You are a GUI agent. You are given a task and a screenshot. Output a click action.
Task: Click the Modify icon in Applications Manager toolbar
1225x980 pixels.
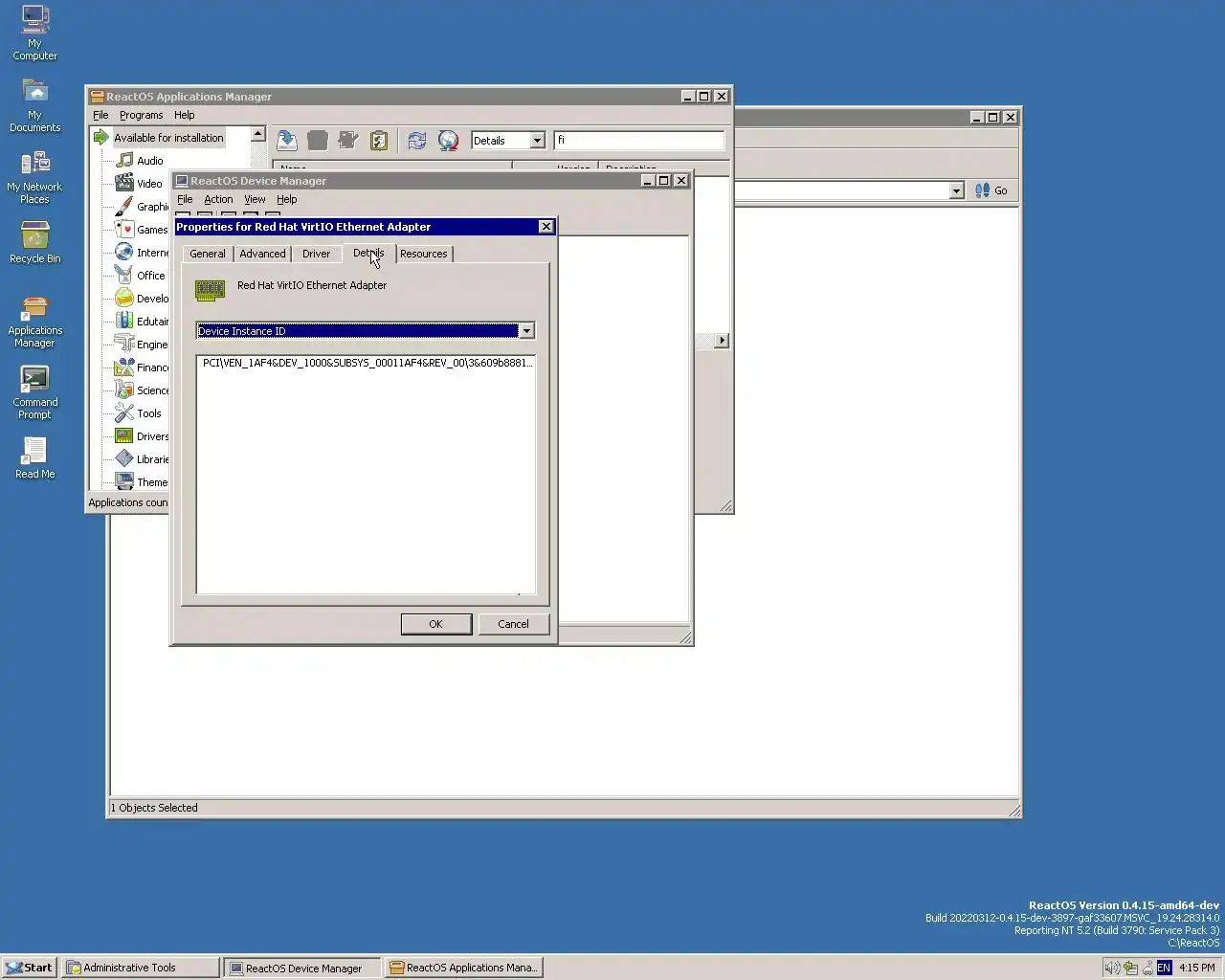tap(348, 141)
